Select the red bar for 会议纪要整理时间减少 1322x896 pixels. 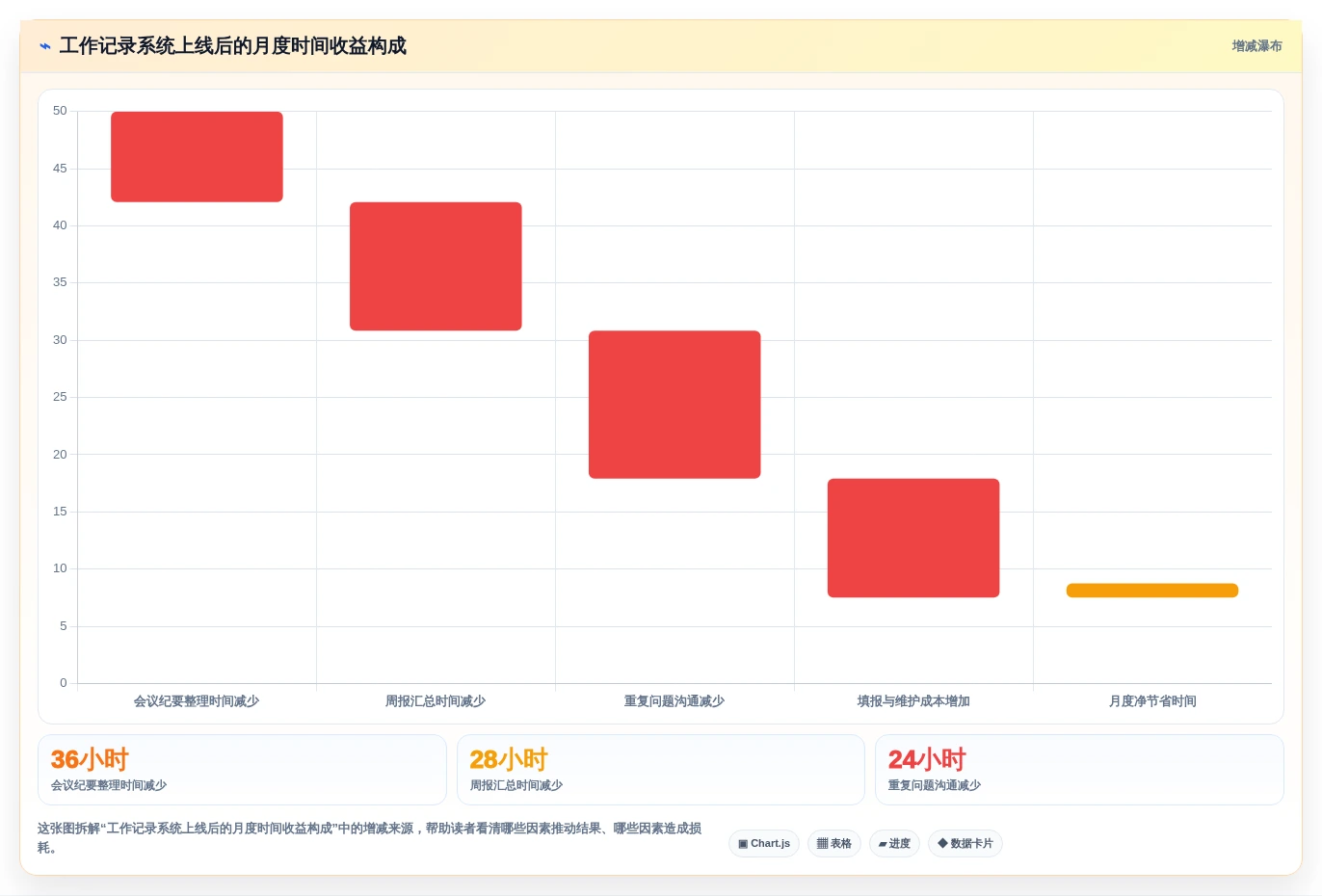[197, 157]
